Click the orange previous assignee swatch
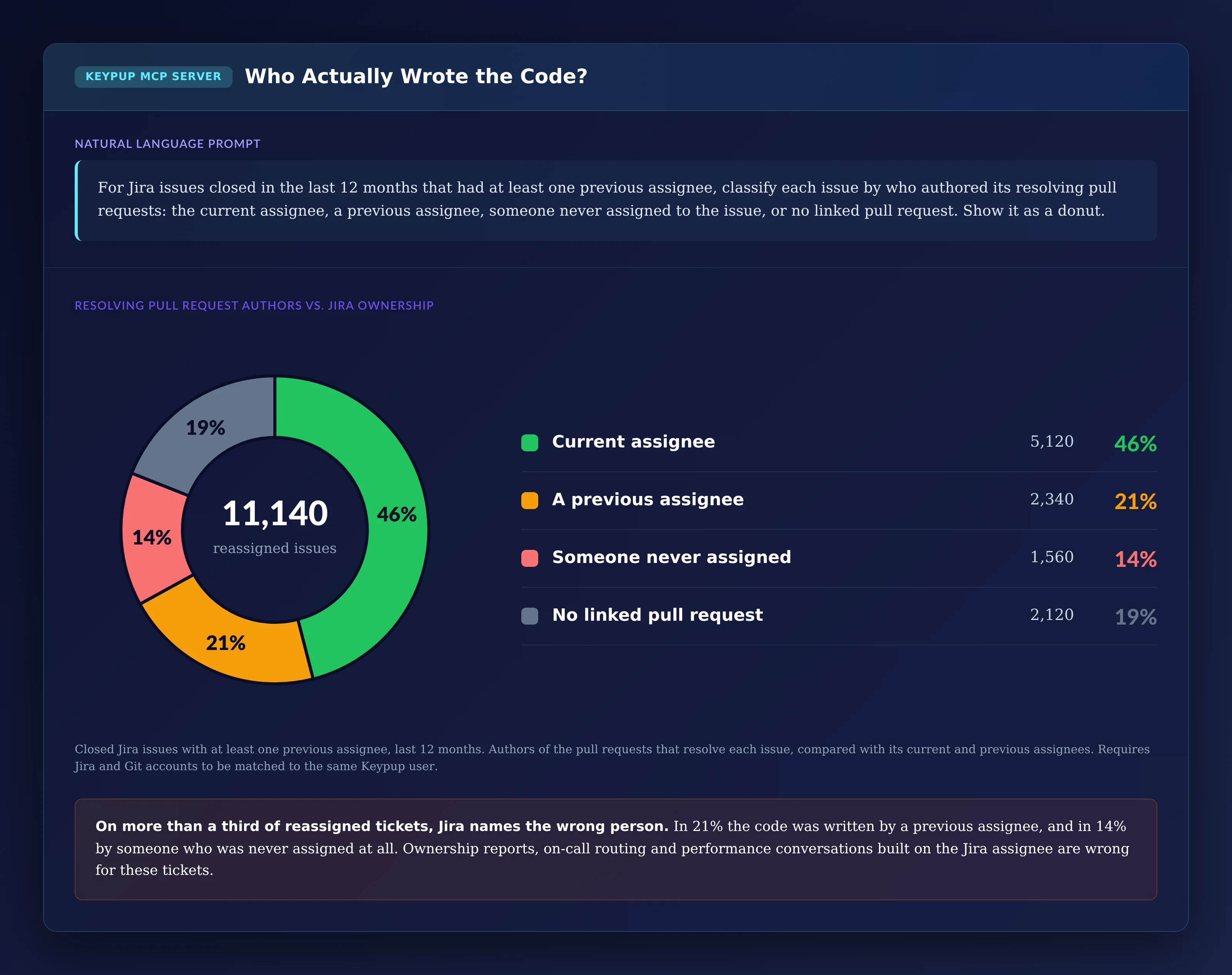 529,500
